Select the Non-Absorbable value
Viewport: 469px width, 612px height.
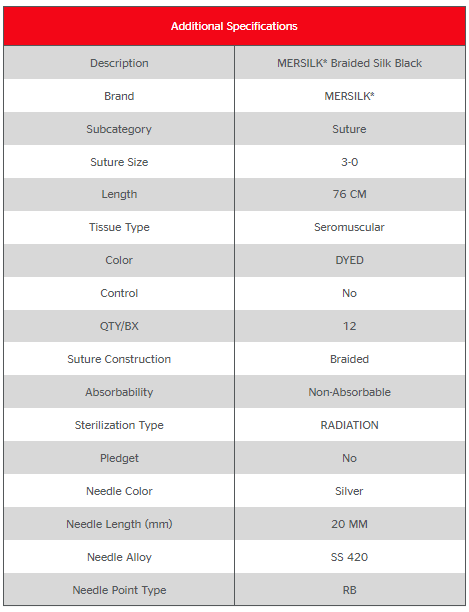click(x=350, y=392)
